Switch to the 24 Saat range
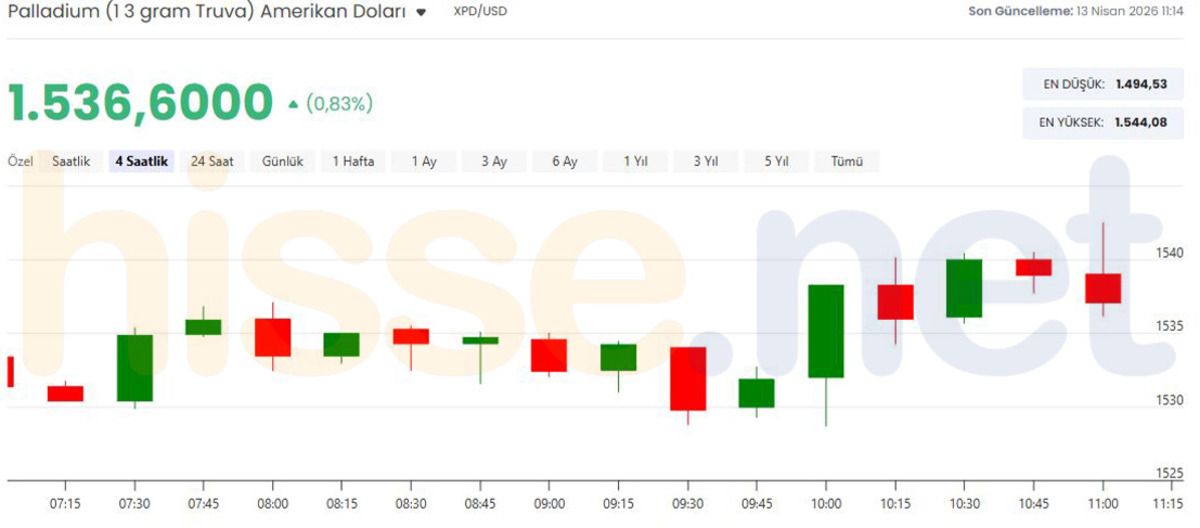The width and height of the screenshot is (1200, 528). [212, 161]
